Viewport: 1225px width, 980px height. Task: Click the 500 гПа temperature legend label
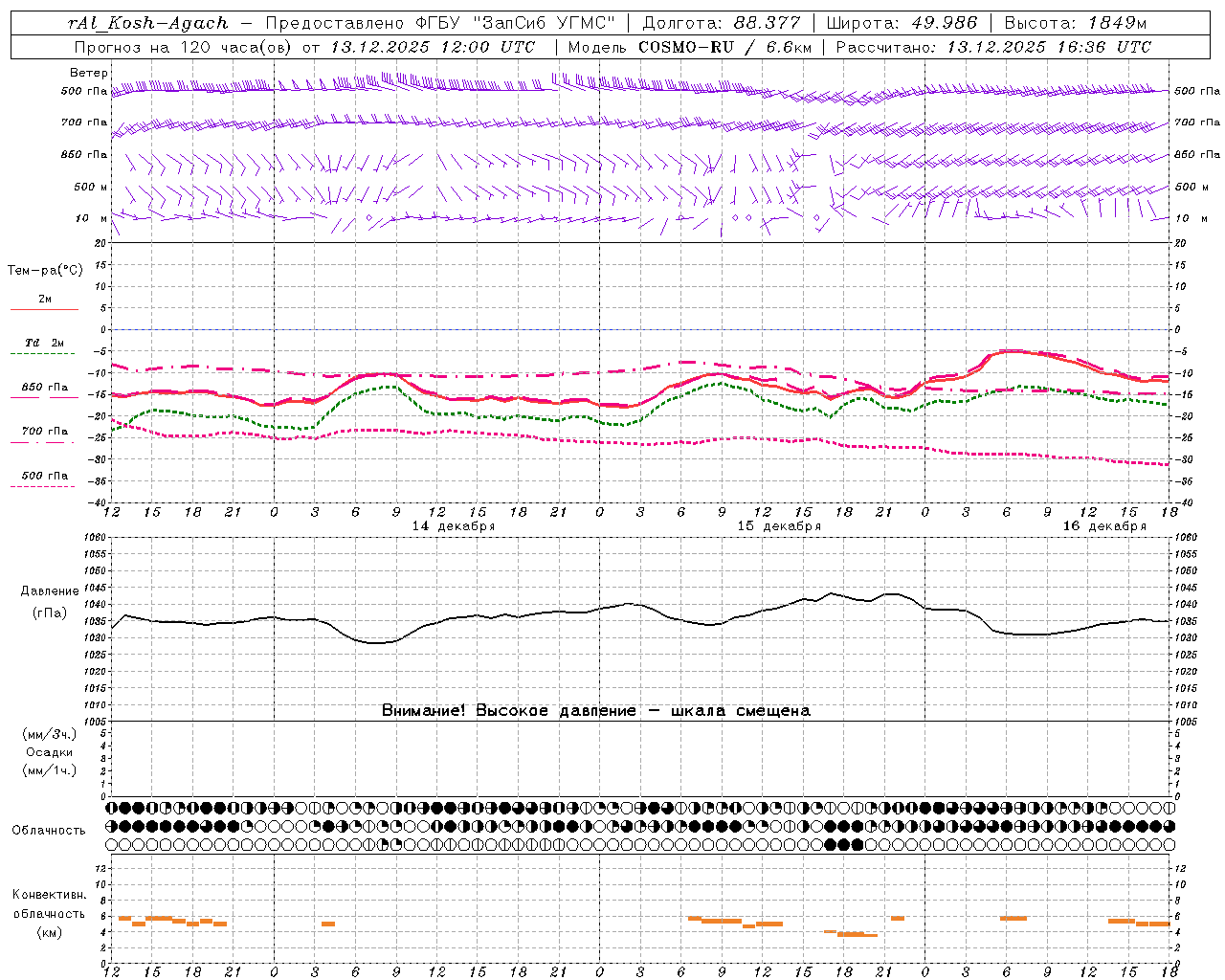pyautogui.click(x=45, y=475)
